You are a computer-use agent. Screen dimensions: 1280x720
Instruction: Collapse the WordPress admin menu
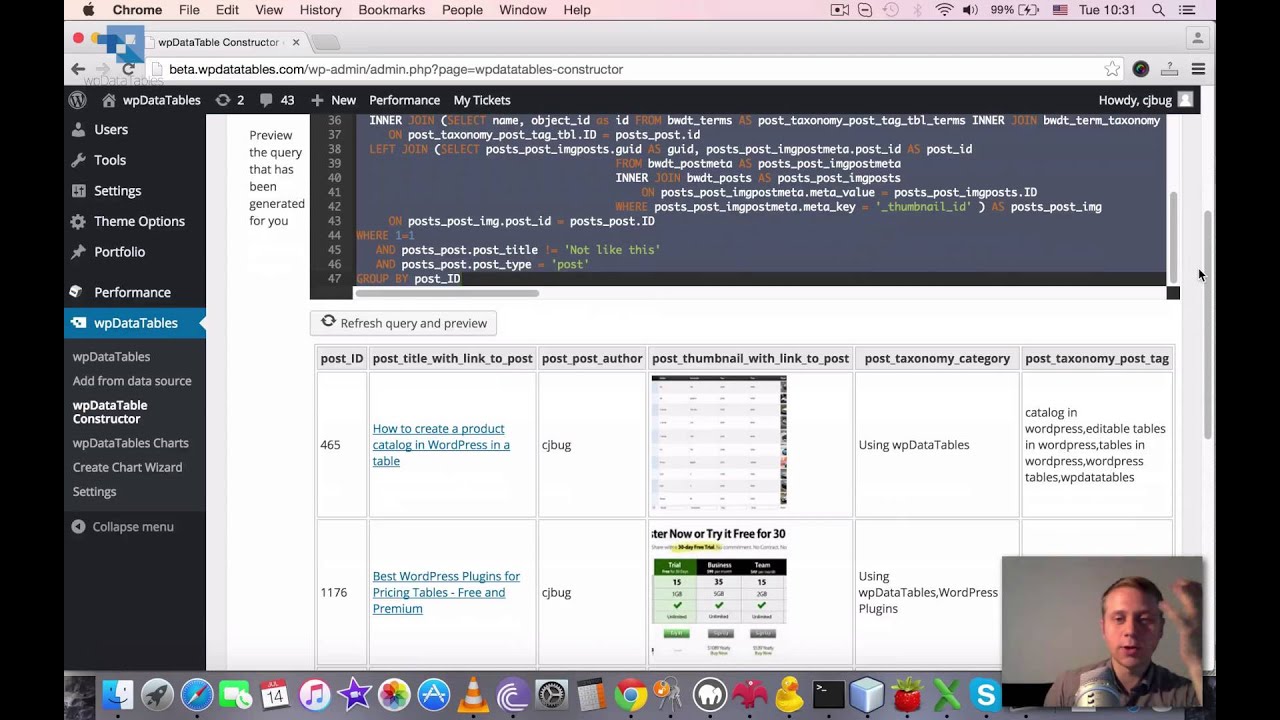click(x=122, y=527)
